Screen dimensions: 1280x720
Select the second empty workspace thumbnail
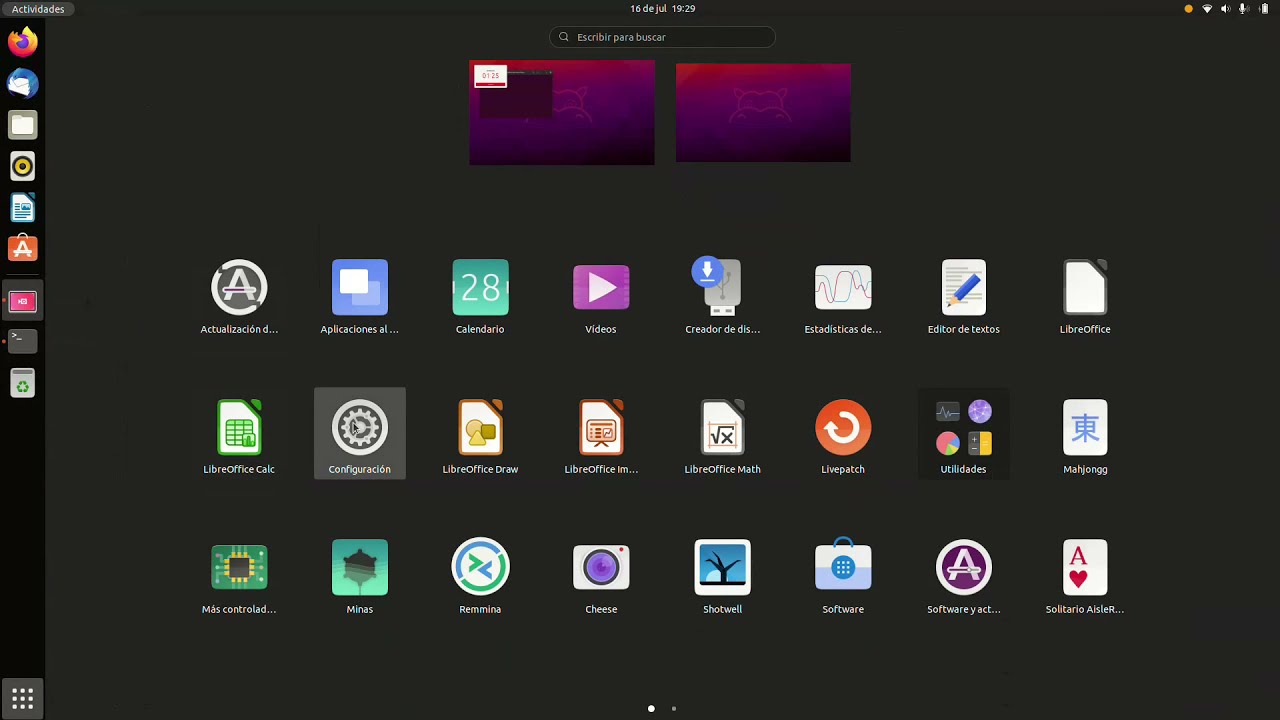point(763,112)
